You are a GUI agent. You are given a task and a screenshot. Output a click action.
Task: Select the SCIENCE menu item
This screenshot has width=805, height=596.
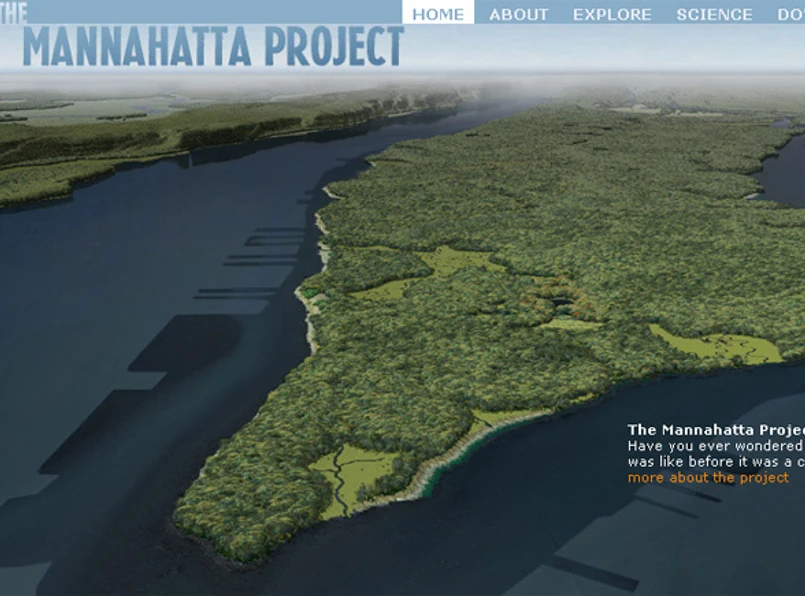[714, 14]
